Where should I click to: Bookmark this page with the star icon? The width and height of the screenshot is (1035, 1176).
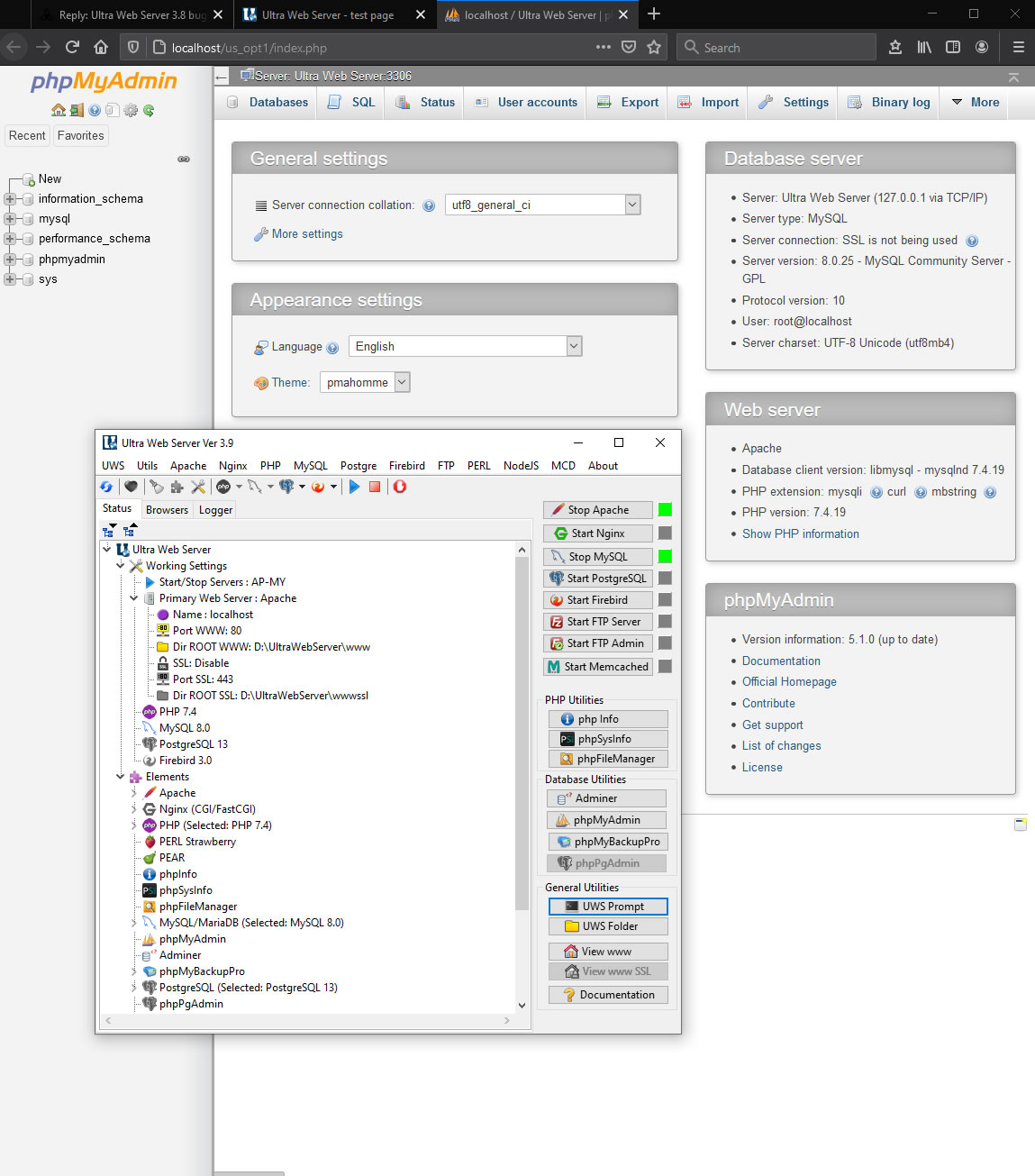[654, 47]
